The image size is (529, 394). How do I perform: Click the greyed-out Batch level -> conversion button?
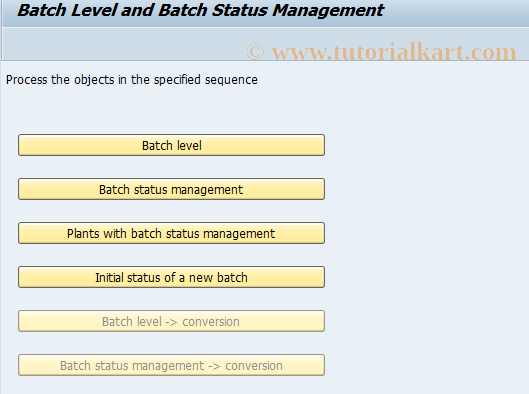tap(171, 321)
